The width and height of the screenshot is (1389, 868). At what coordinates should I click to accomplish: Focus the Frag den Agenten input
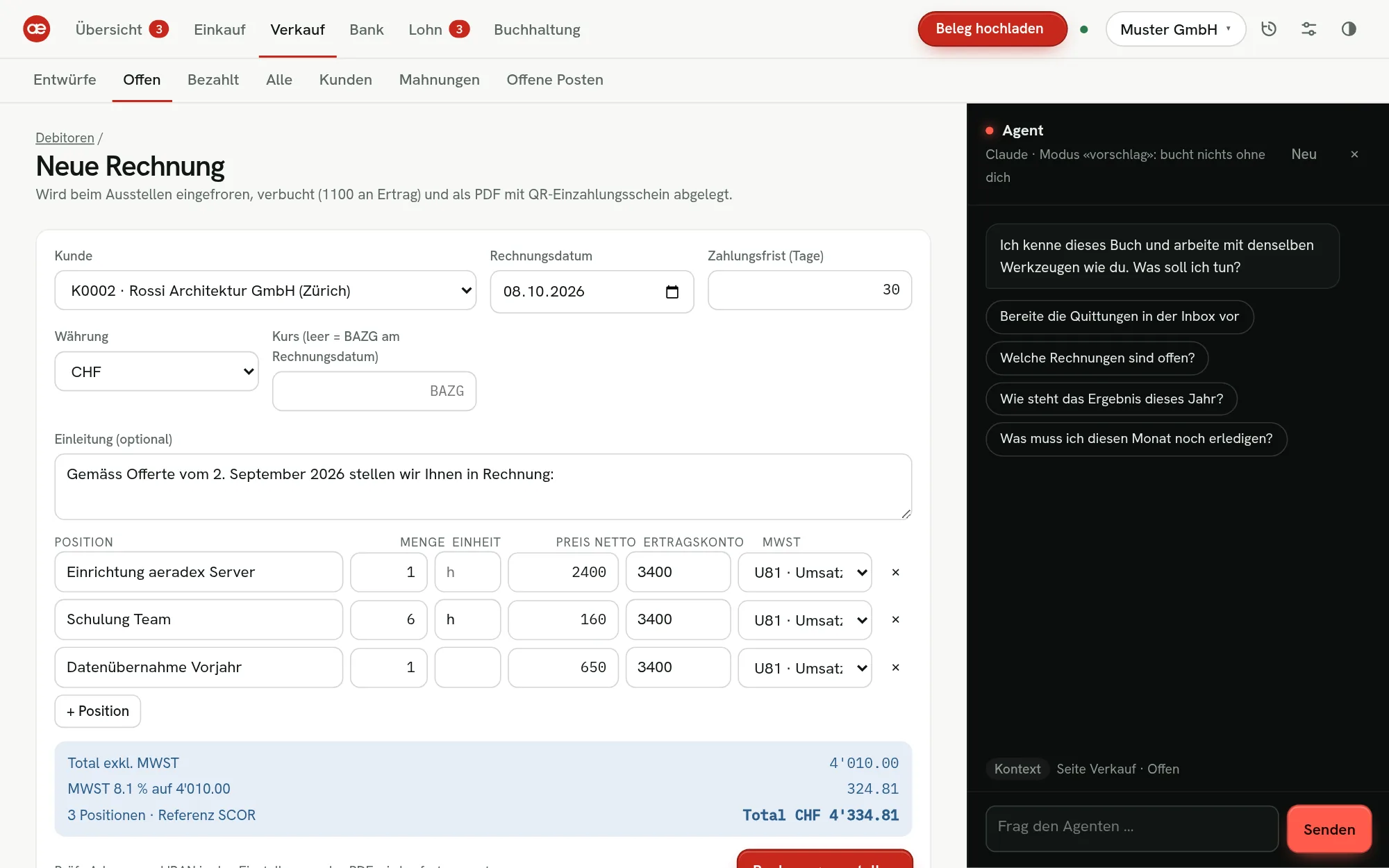click(x=1132, y=828)
